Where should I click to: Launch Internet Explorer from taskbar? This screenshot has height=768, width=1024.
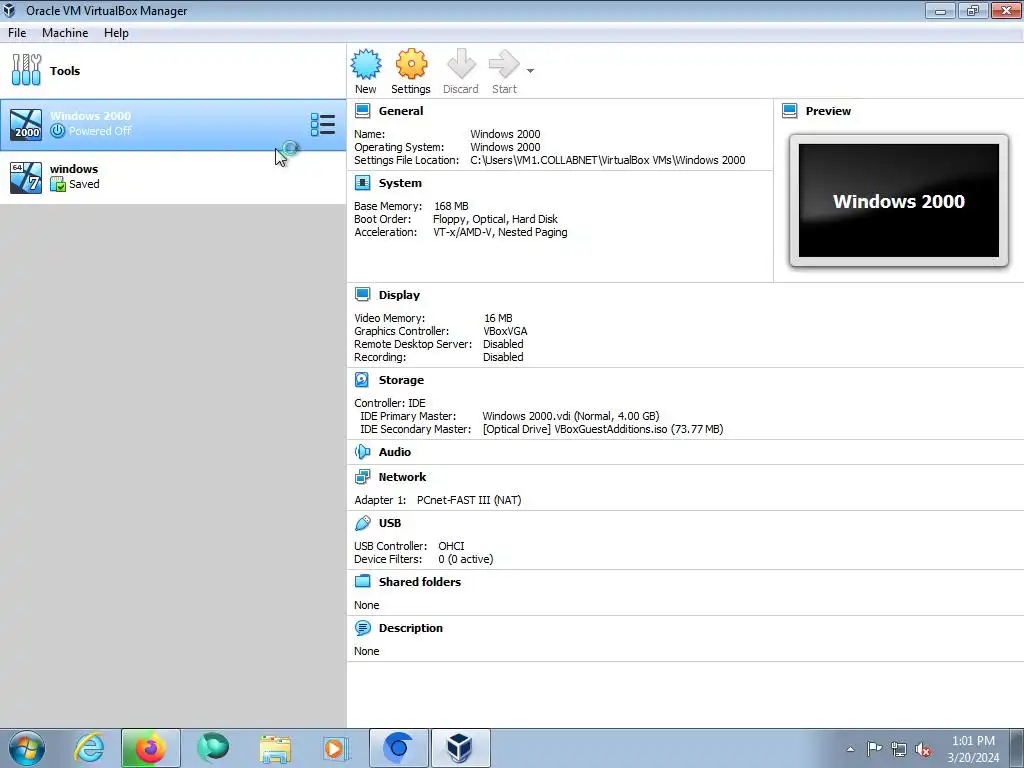[89, 748]
